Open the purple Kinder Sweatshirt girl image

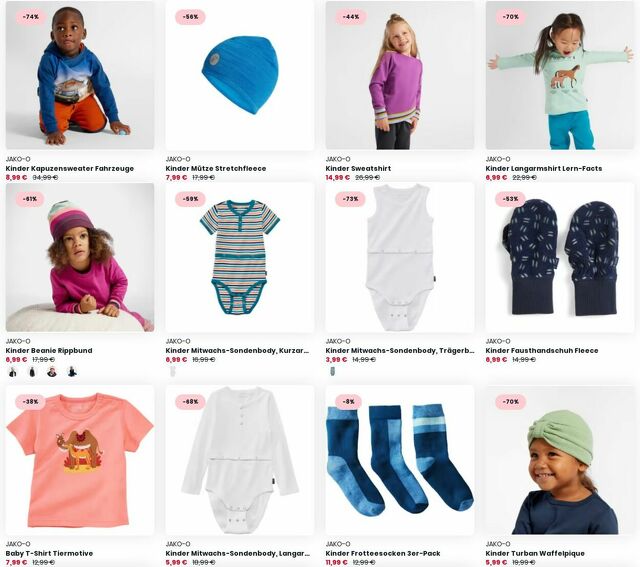click(x=400, y=76)
